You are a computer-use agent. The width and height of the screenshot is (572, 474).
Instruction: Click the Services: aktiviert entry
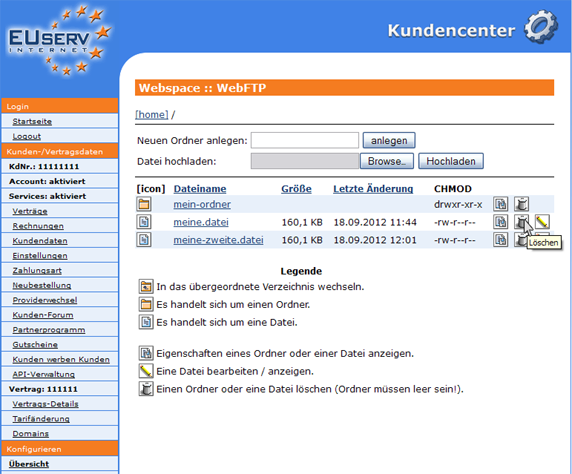47,196
